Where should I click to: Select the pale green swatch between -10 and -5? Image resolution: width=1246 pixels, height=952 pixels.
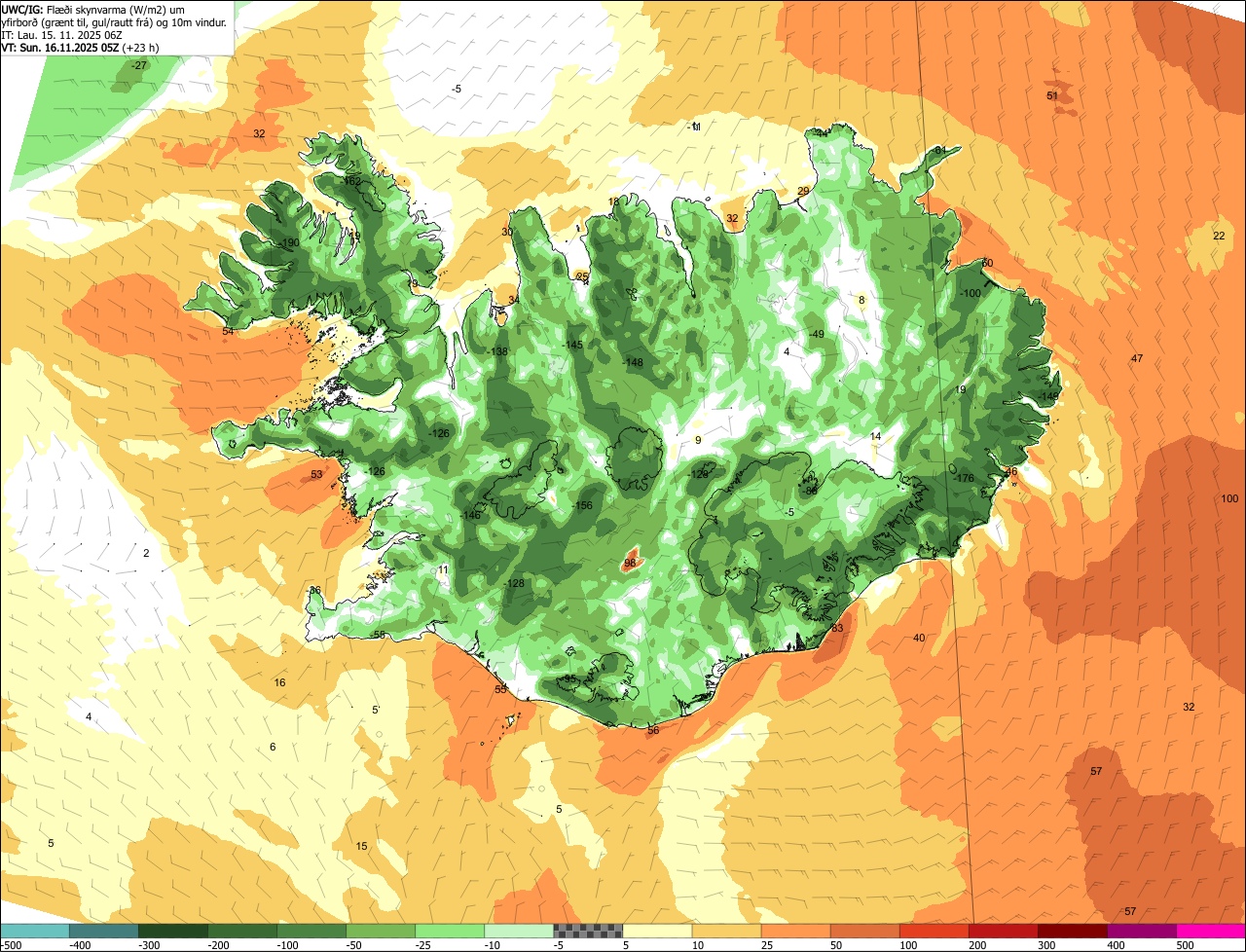point(519,931)
